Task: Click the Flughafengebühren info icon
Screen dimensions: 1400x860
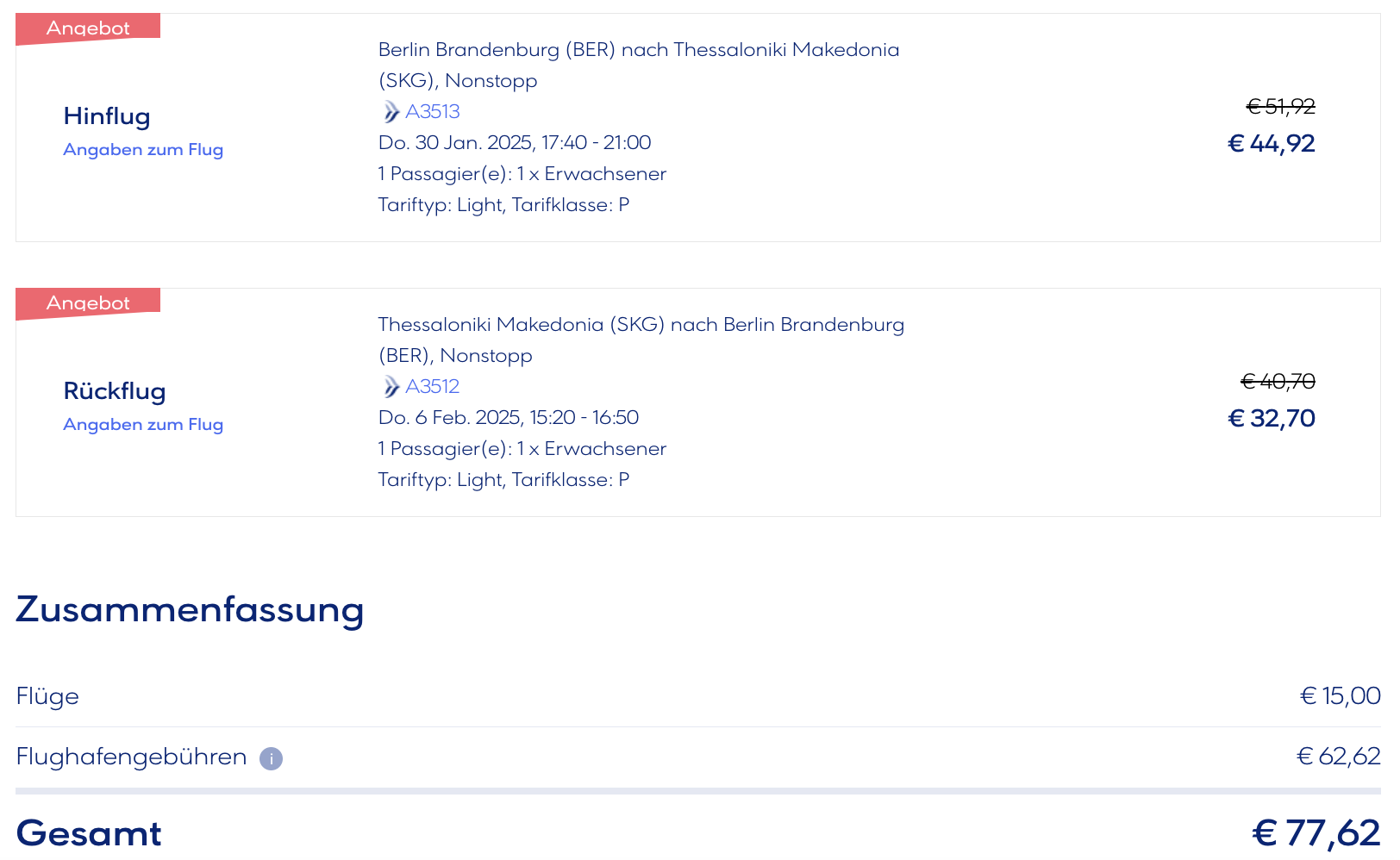Action: tap(271, 758)
